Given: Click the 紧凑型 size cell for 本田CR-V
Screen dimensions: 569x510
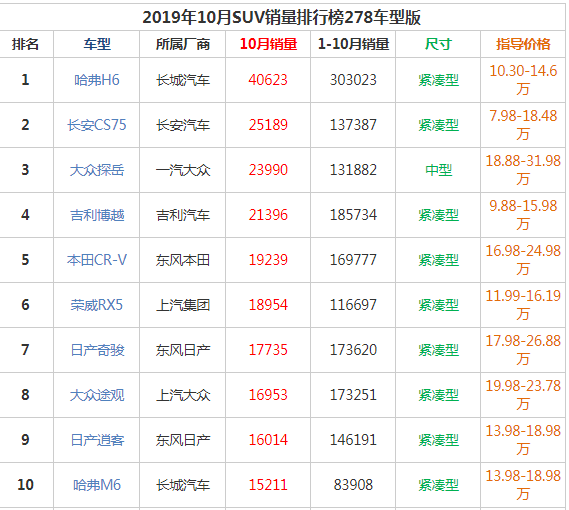Looking at the screenshot, I should (x=438, y=260).
